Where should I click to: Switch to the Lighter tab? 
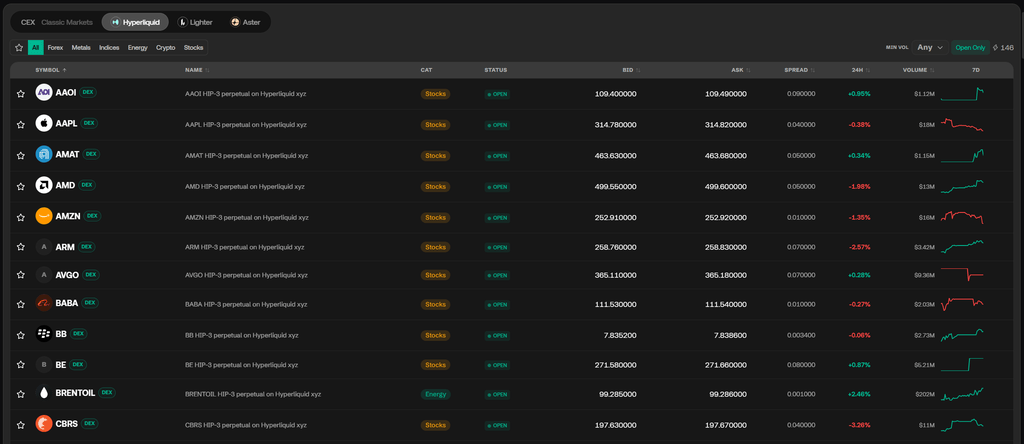coord(195,22)
